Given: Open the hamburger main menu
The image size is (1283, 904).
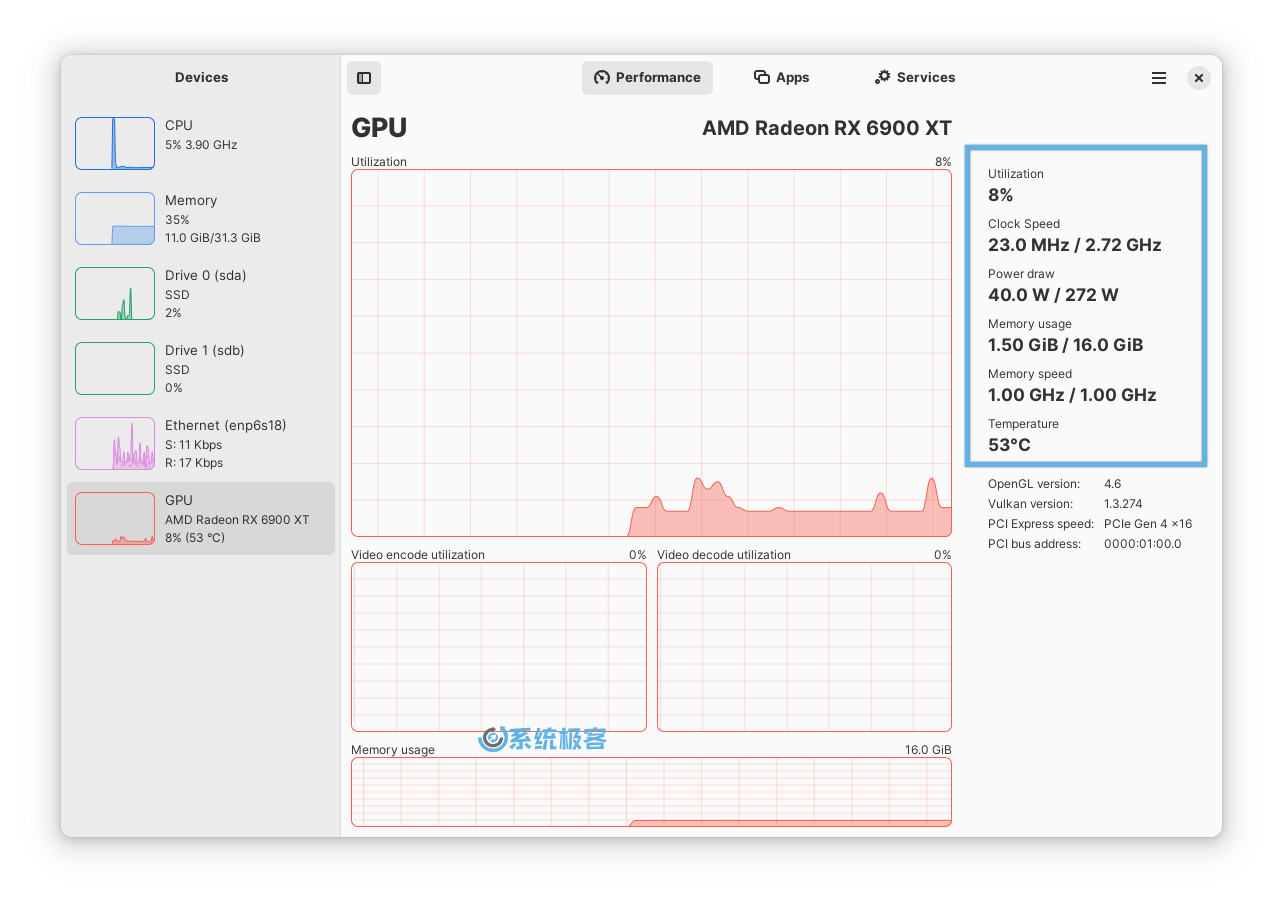Looking at the screenshot, I should click(x=1159, y=78).
